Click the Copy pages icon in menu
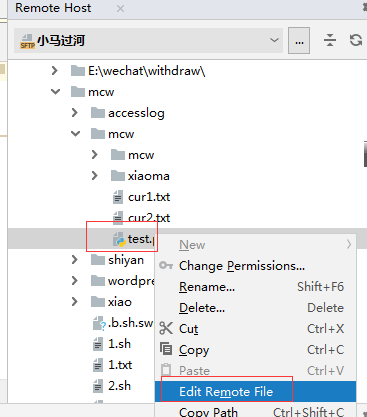The height and width of the screenshot is (417, 367). (x=166, y=349)
